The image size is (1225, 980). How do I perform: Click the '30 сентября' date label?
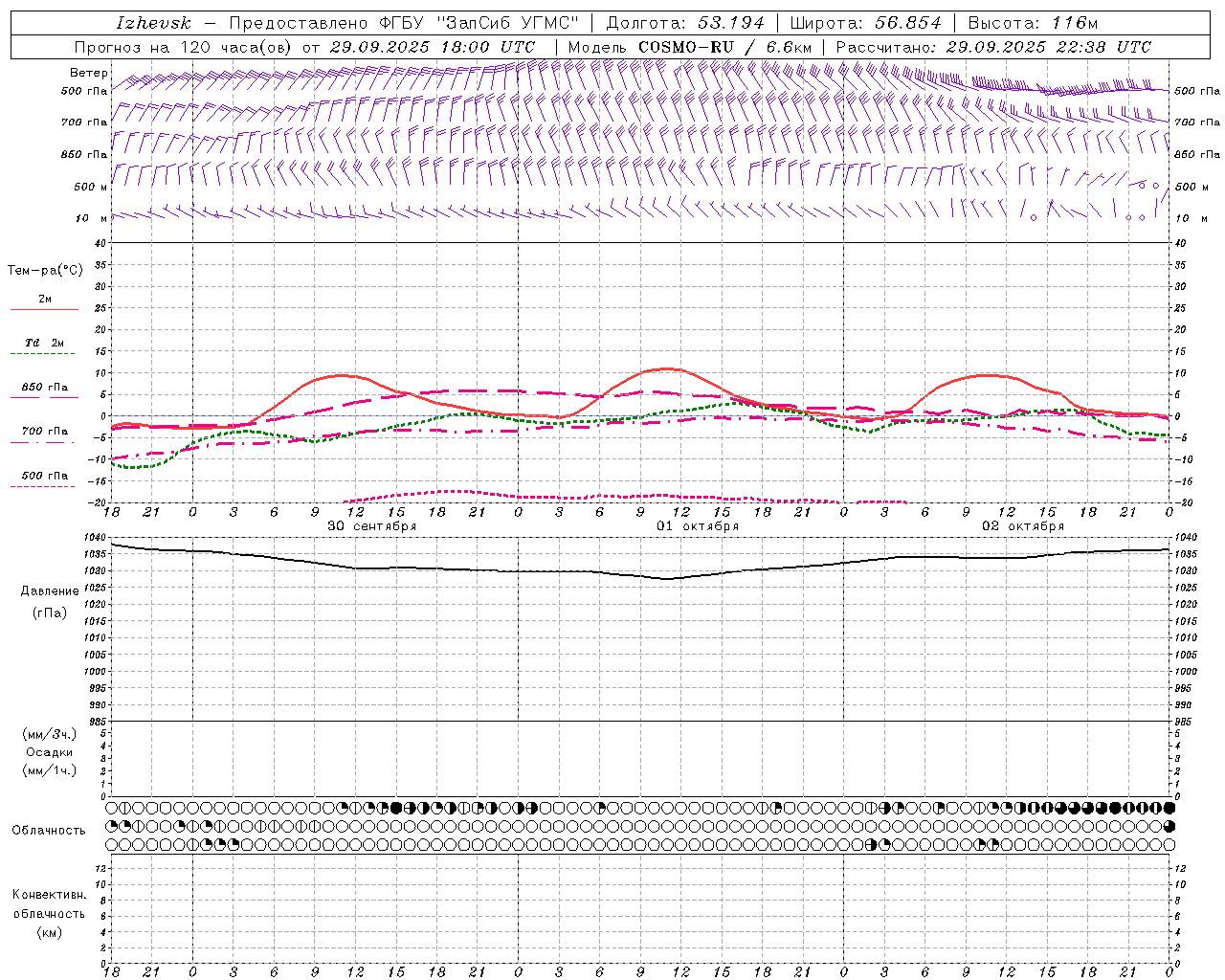tap(371, 525)
